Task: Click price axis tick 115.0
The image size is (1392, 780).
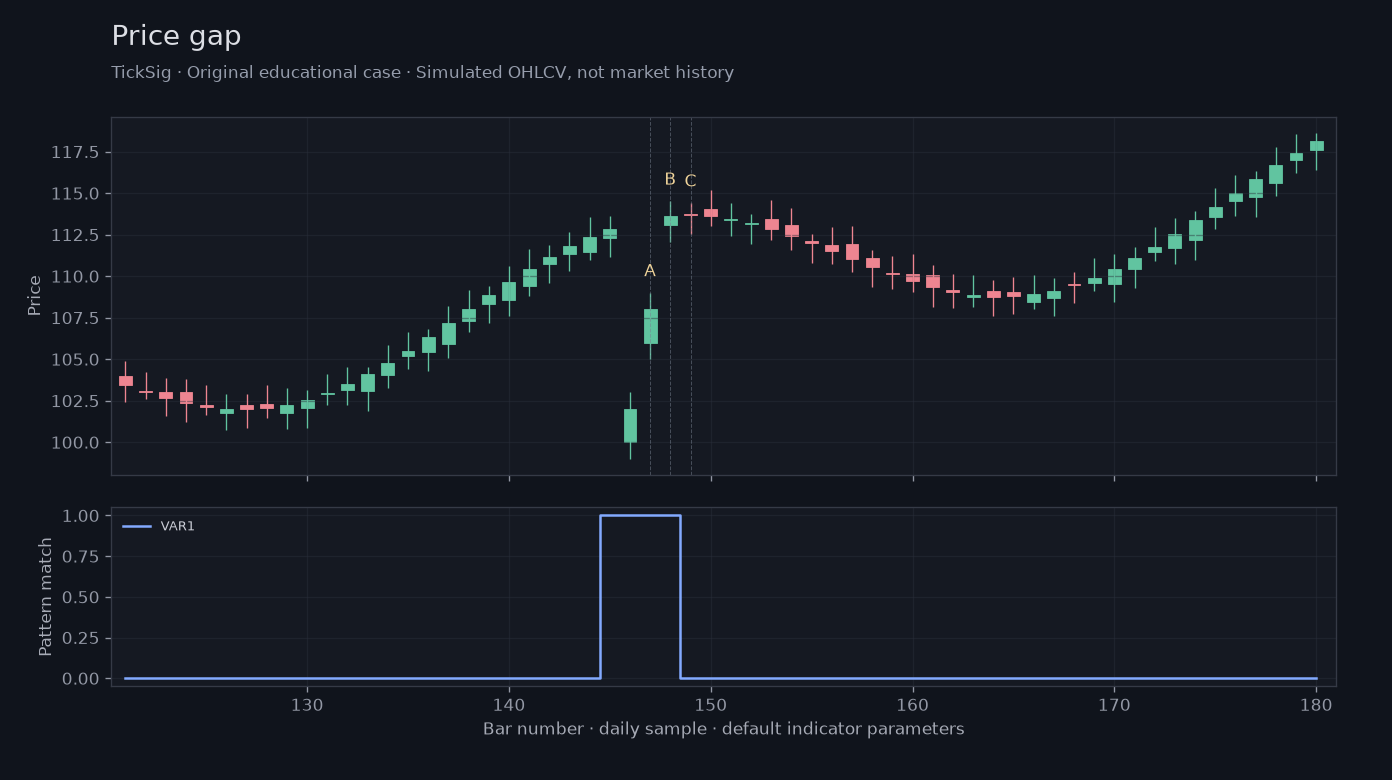Action: coord(76,193)
